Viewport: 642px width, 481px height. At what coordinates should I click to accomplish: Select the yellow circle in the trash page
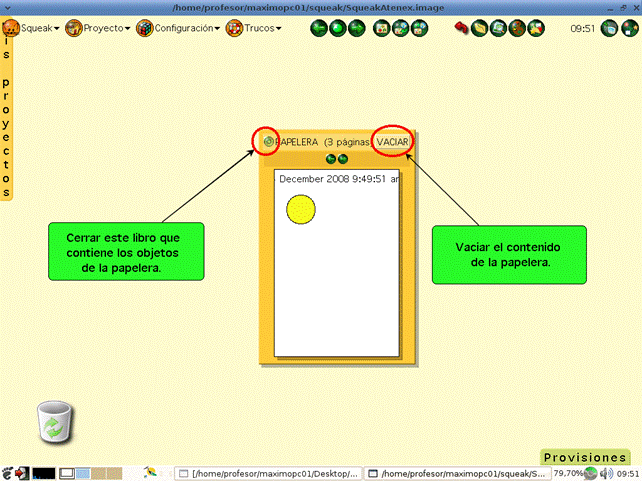[301, 209]
